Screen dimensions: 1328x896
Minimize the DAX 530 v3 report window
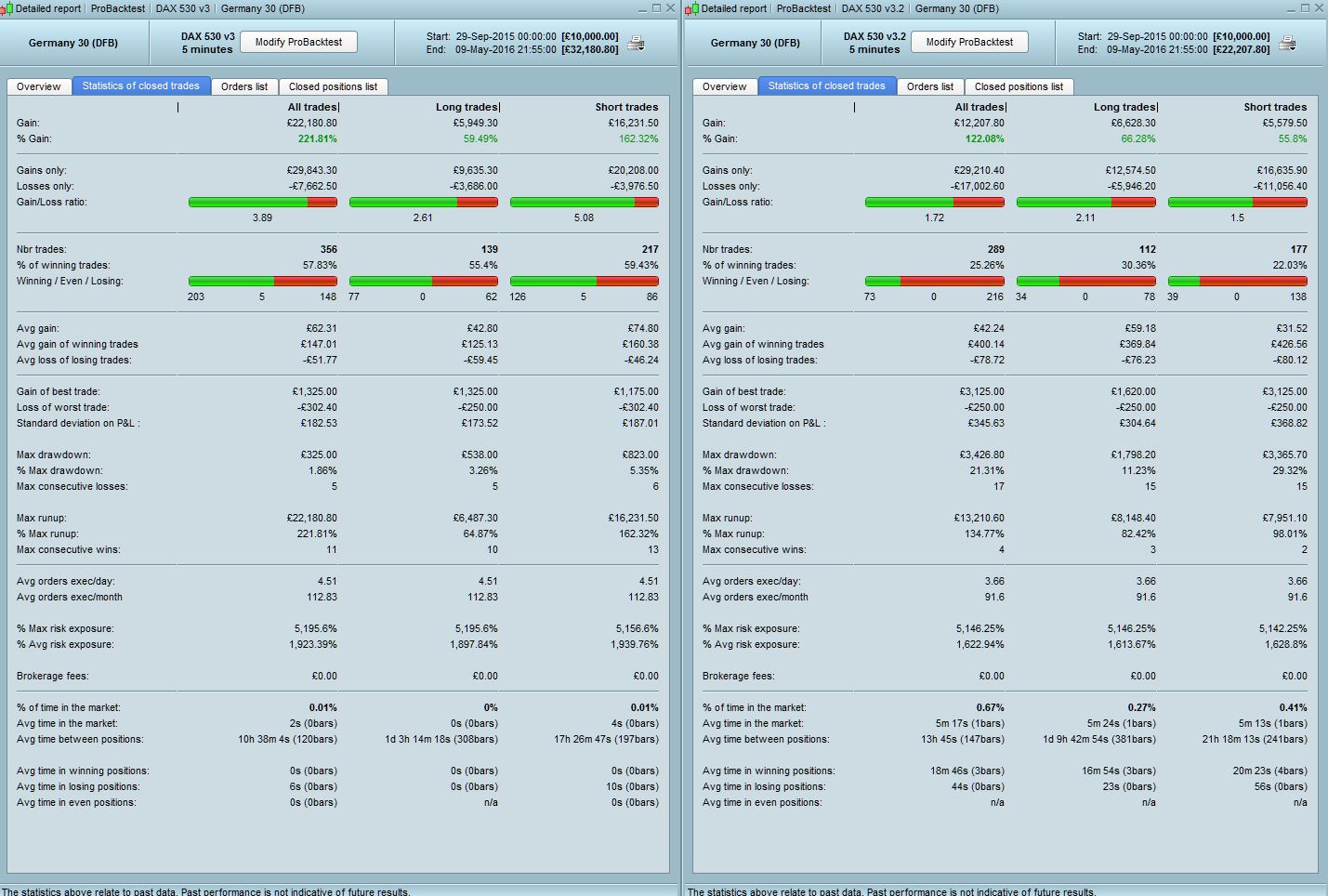point(641,8)
